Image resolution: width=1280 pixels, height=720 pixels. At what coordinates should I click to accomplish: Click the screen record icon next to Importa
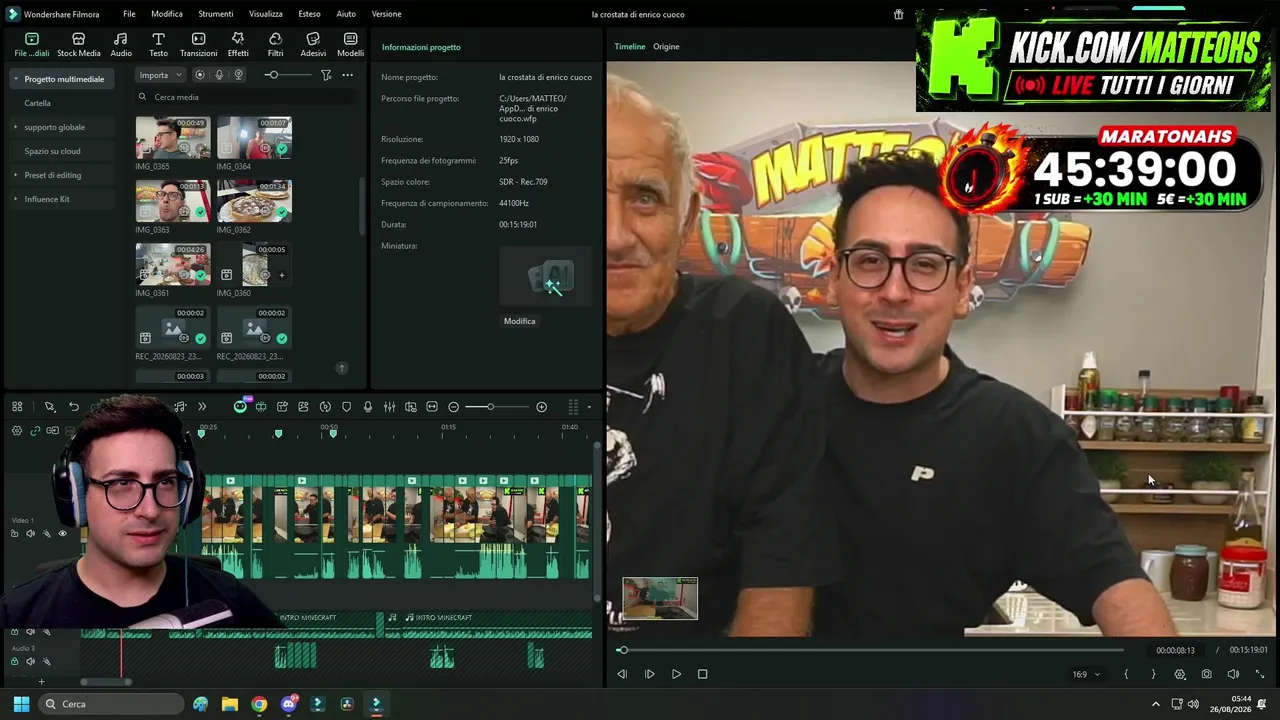(200, 75)
